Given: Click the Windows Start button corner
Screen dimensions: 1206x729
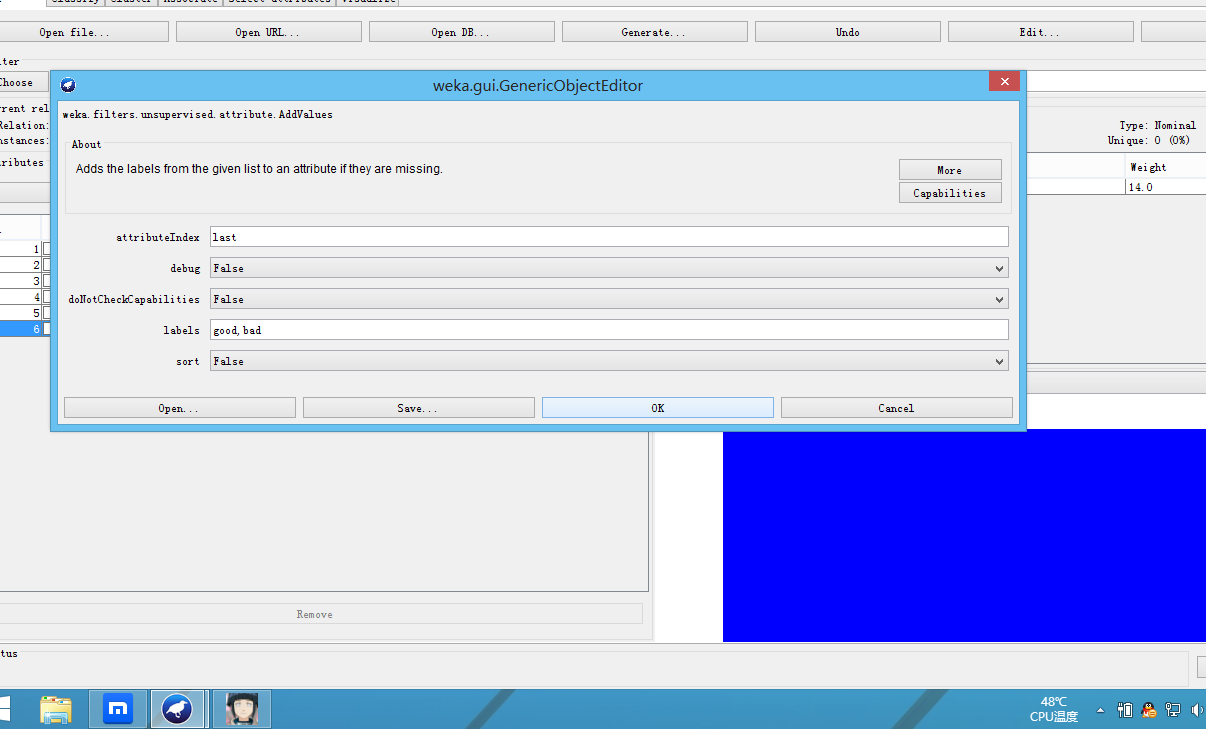Looking at the screenshot, I should [x=5, y=709].
